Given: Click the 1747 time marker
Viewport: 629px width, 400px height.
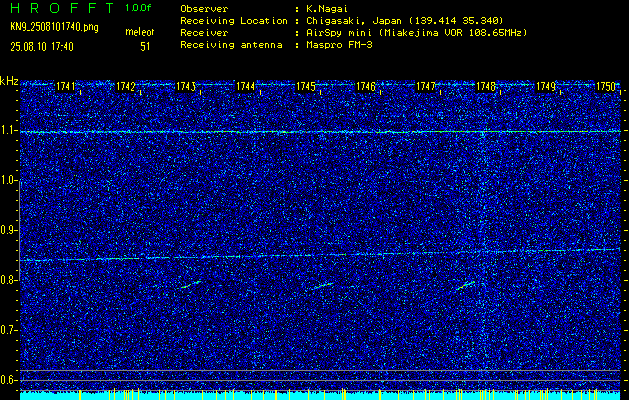Looking at the screenshot, I should (x=426, y=86).
